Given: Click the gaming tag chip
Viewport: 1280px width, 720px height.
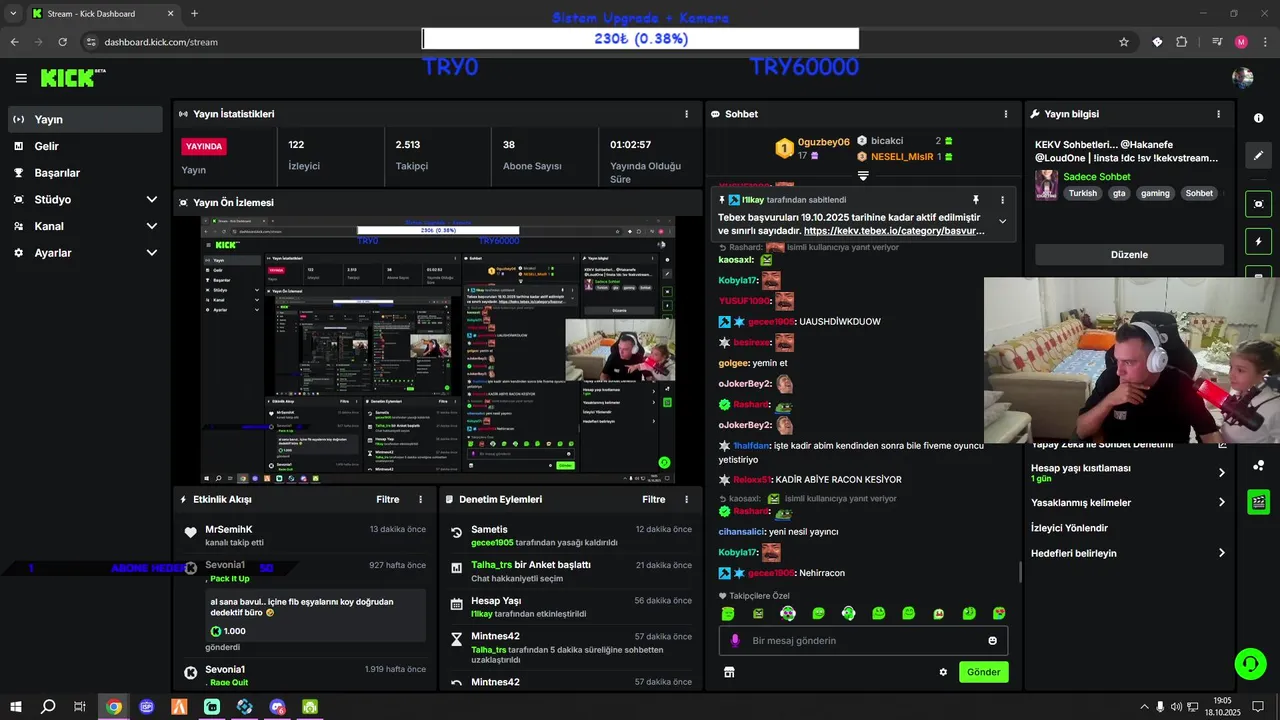Looking at the screenshot, I should tap(1155, 194).
